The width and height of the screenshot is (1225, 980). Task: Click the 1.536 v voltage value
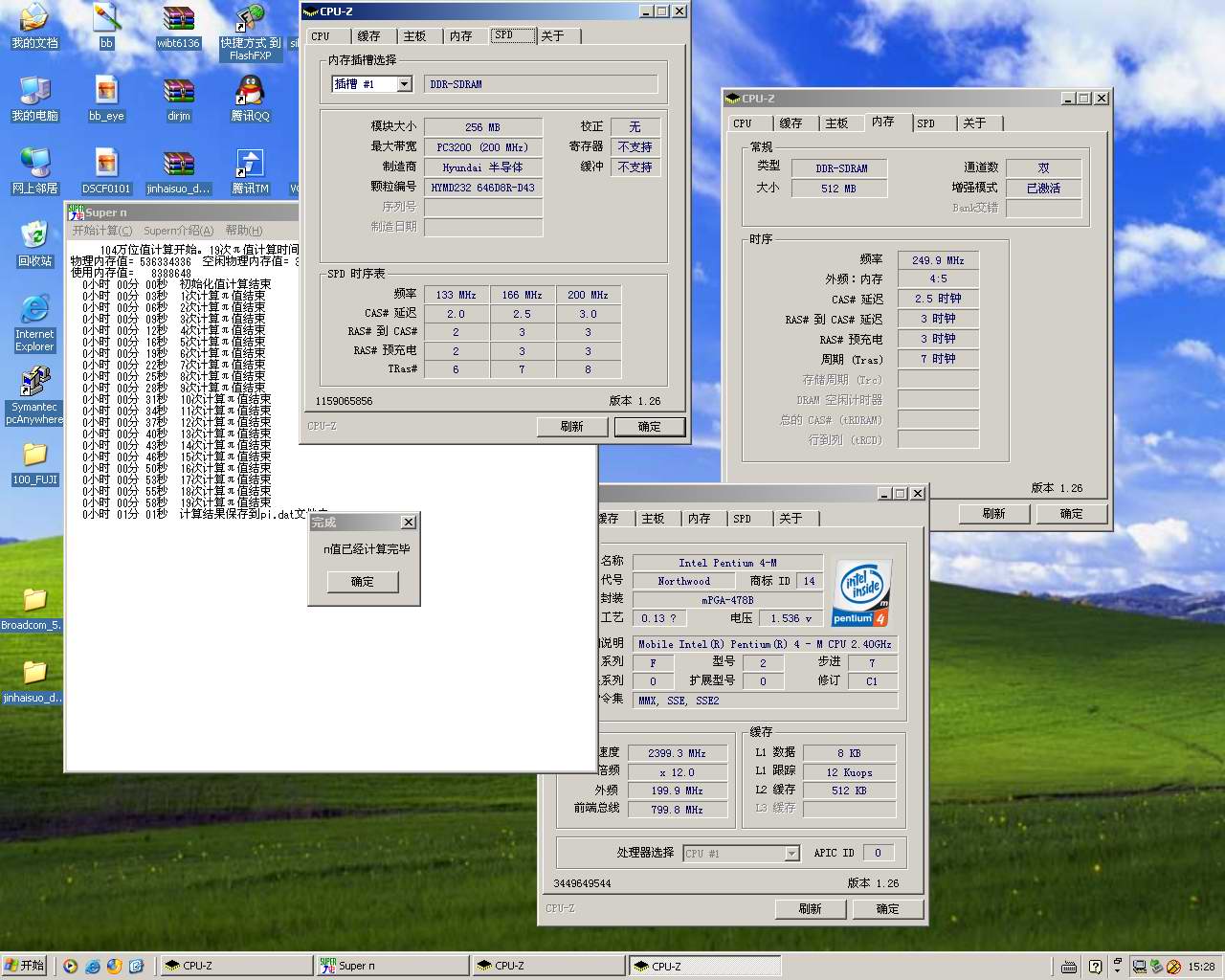point(791,618)
